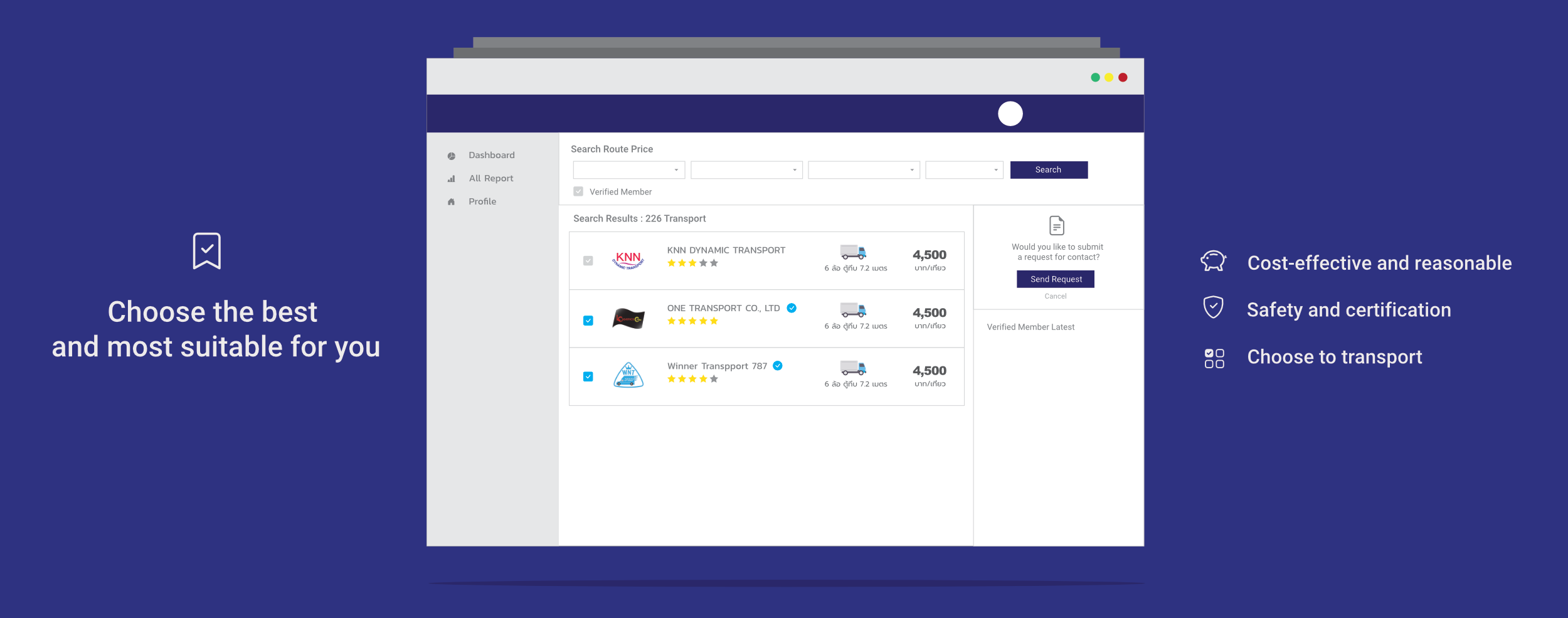Click the KNN Dynamic Transport logo
The height and width of the screenshot is (618, 1568).
628,260
